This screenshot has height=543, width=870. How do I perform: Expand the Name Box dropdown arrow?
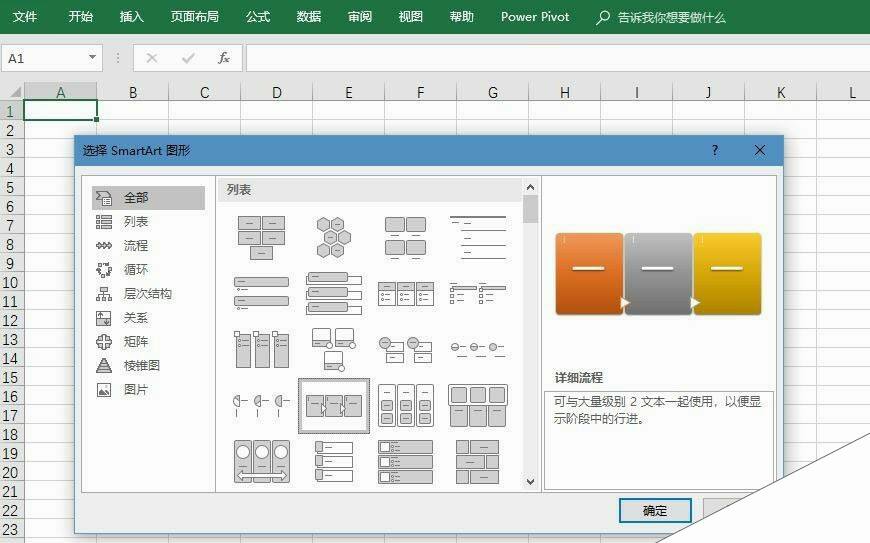93,58
